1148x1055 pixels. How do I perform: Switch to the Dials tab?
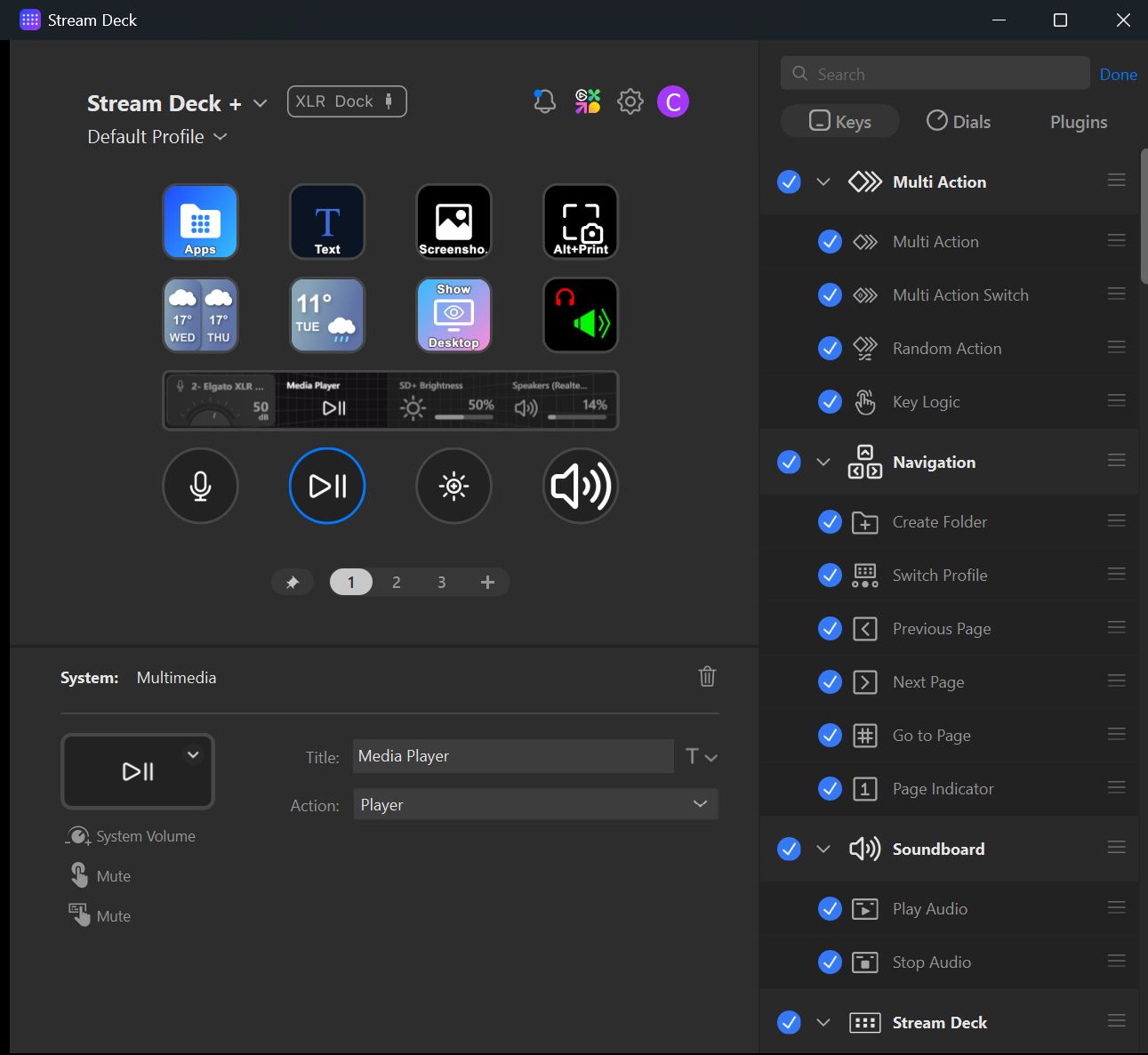click(958, 122)
